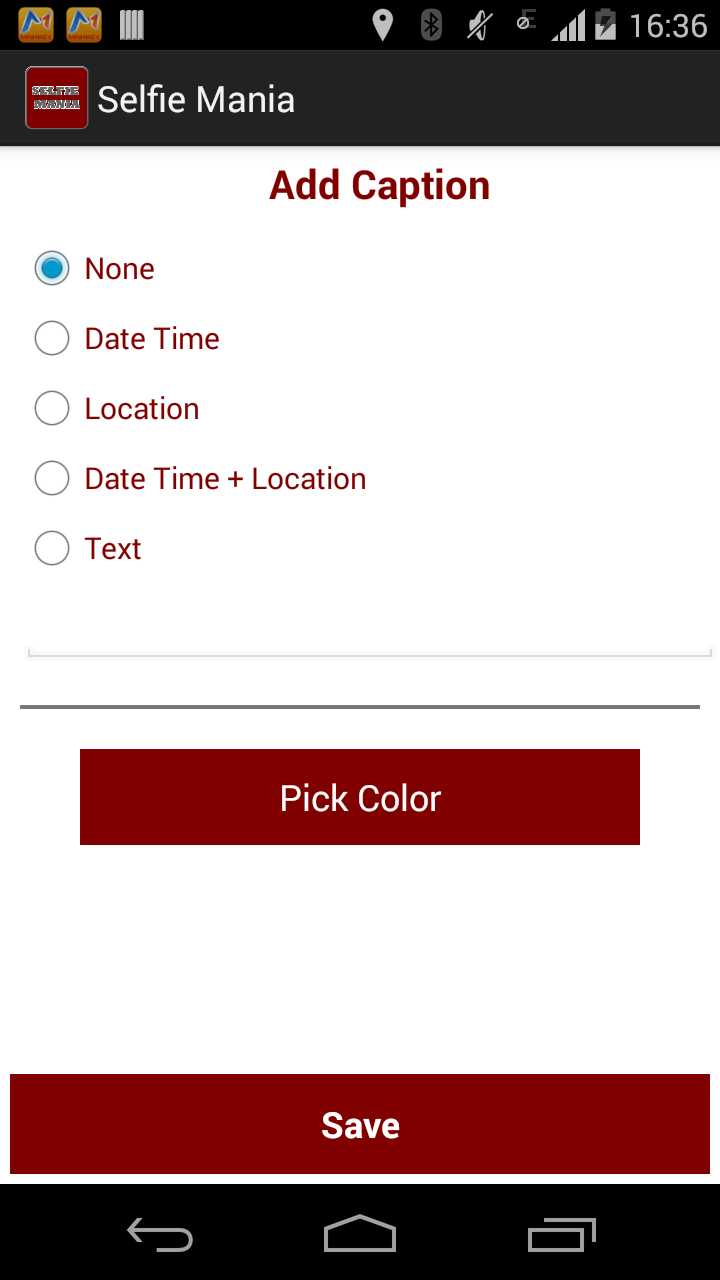Open the recent apps overview icon
The height and width of the screenshot is (1280, 720).
pyautogui.click(x=561, y=1234)
